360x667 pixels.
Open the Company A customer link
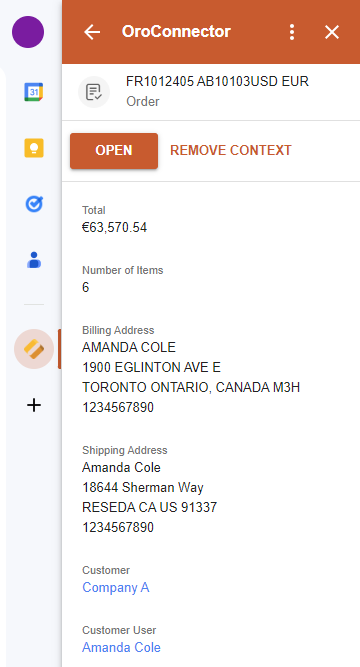115,587
